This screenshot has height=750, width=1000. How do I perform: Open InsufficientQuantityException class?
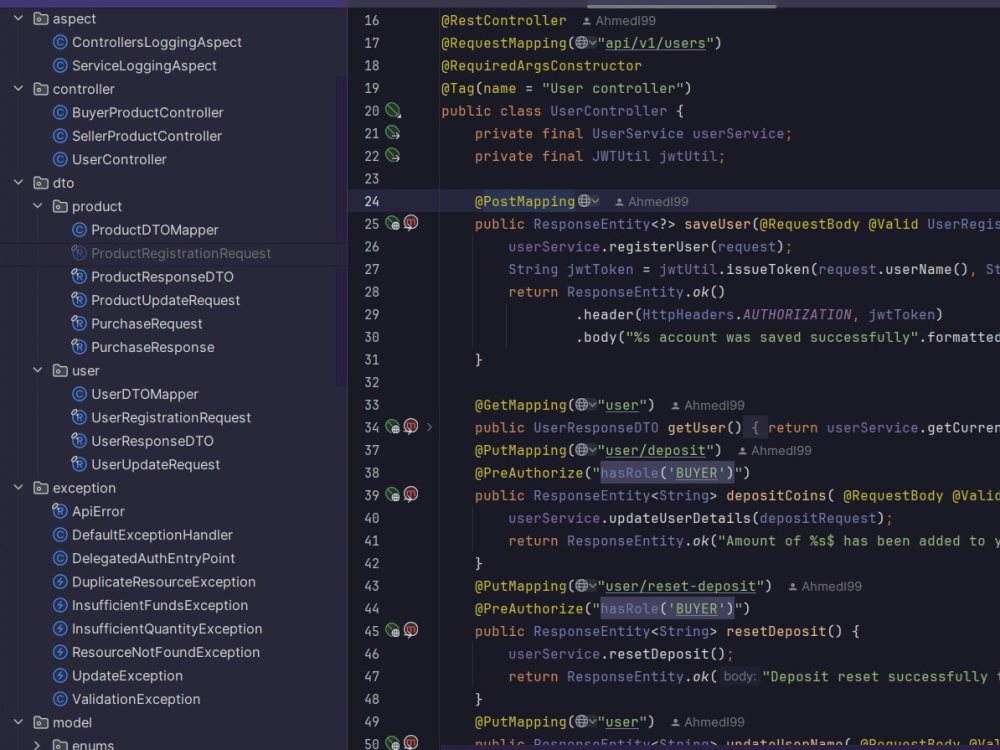[167, 629]
